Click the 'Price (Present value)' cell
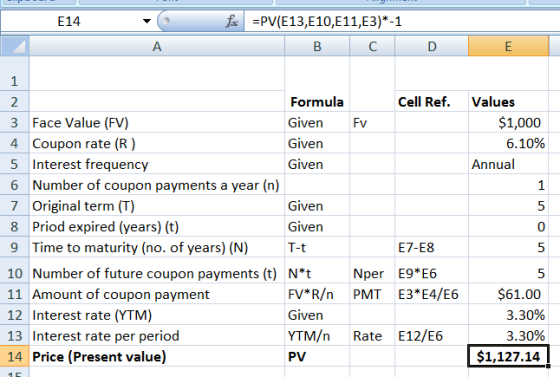The width and height of the screenshot is (560, 377). click(x=157, y=356)
